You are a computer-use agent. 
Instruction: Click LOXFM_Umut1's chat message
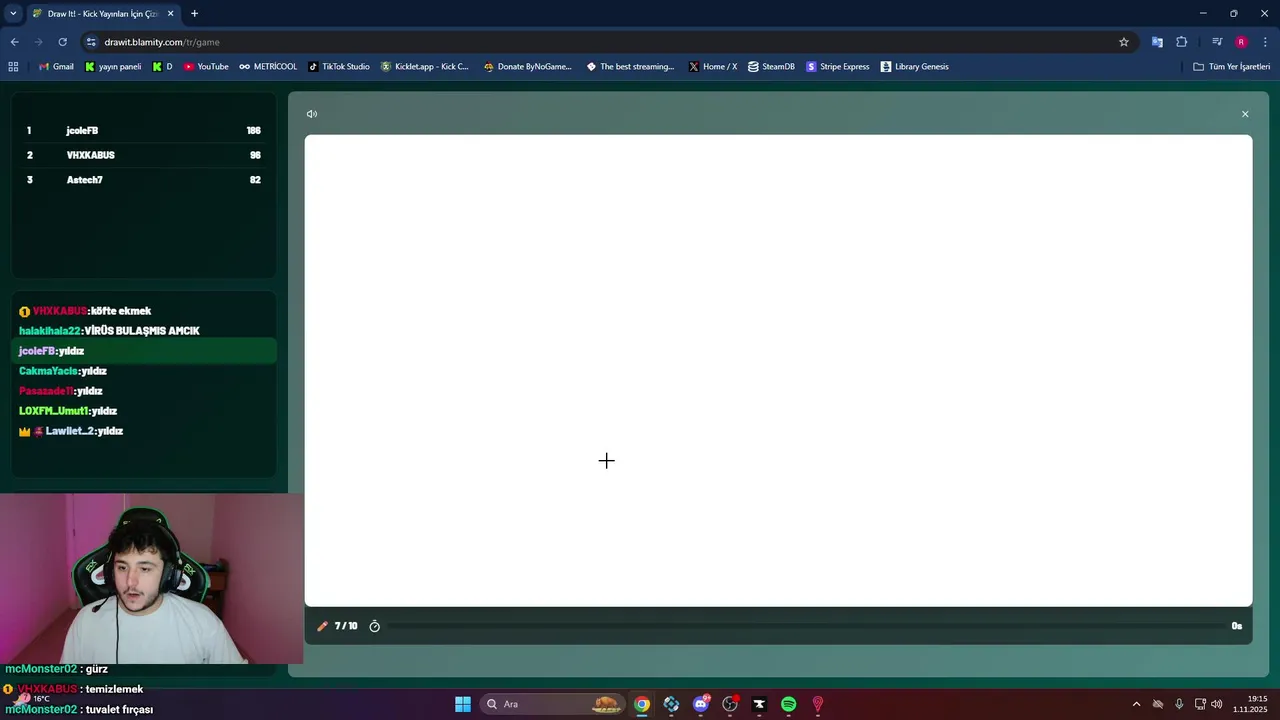tap(68, 411)
